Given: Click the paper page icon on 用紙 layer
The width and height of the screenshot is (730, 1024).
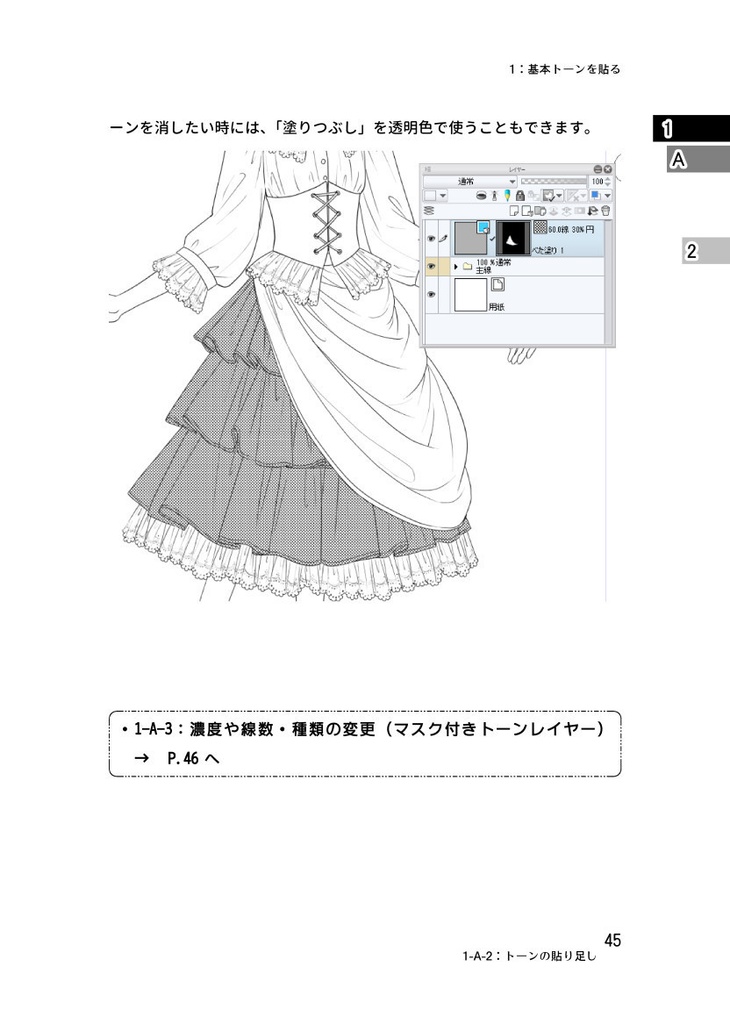Looking at the screenshot, I should click(498, 285).
